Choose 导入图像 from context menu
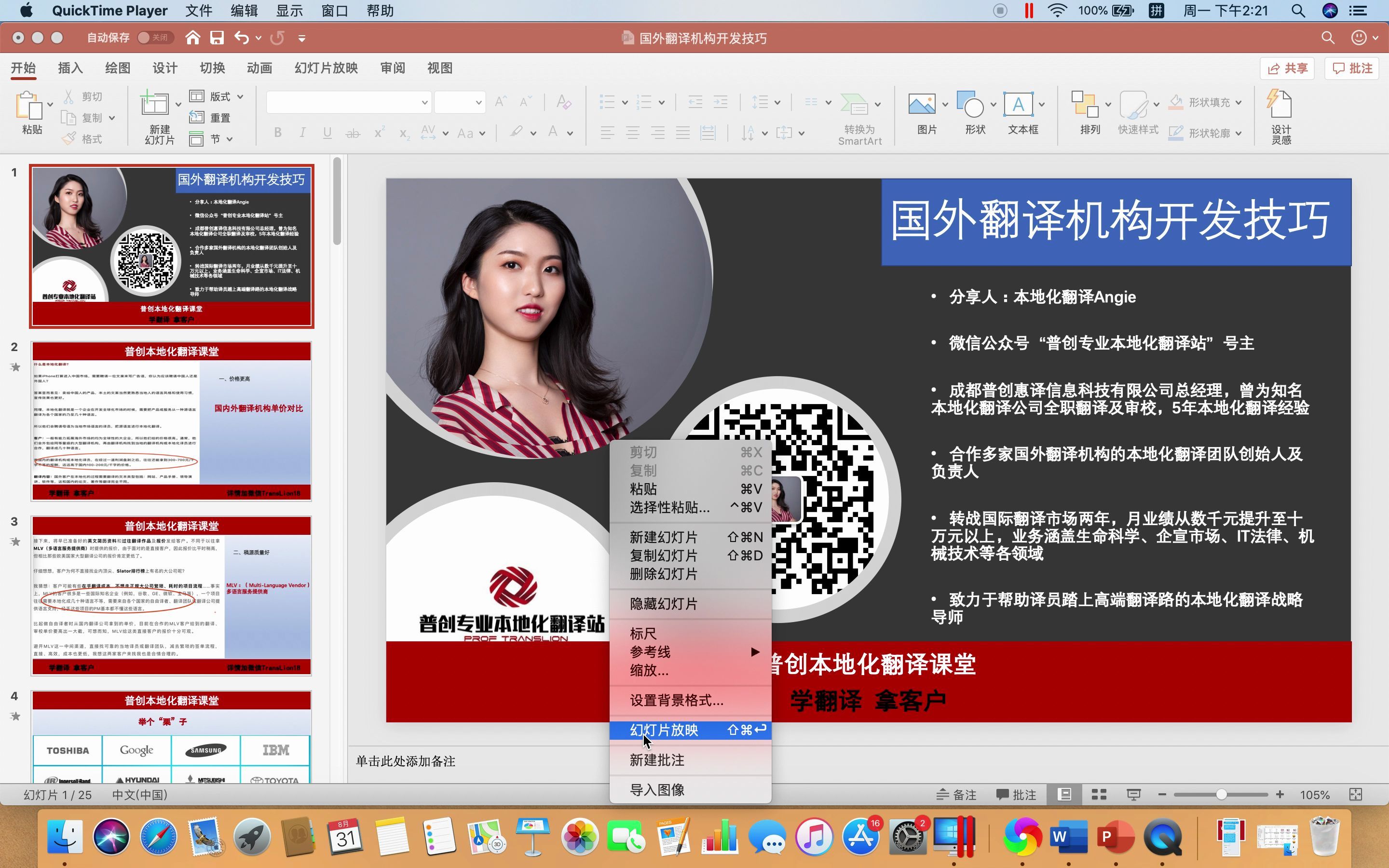The image size is (1389, 868). pos(691,790)
